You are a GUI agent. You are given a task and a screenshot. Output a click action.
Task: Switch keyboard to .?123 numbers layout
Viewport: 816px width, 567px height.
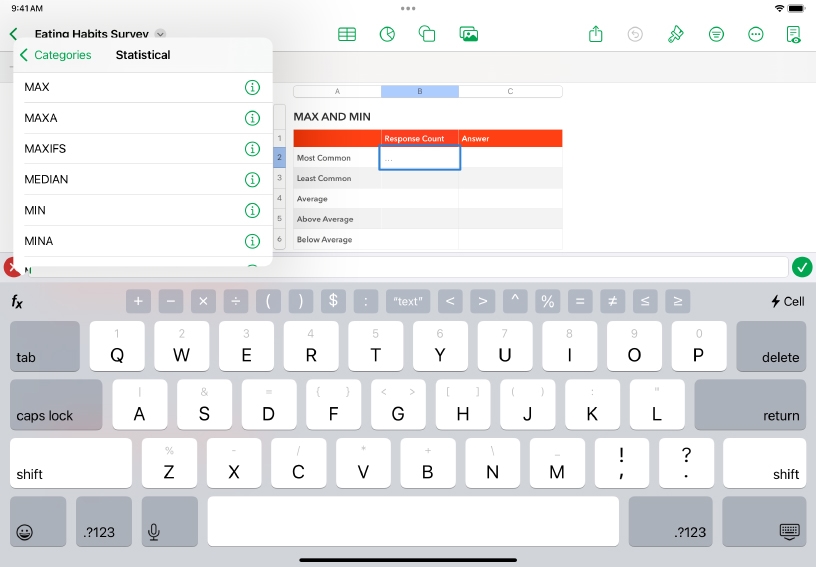(97, 522)
